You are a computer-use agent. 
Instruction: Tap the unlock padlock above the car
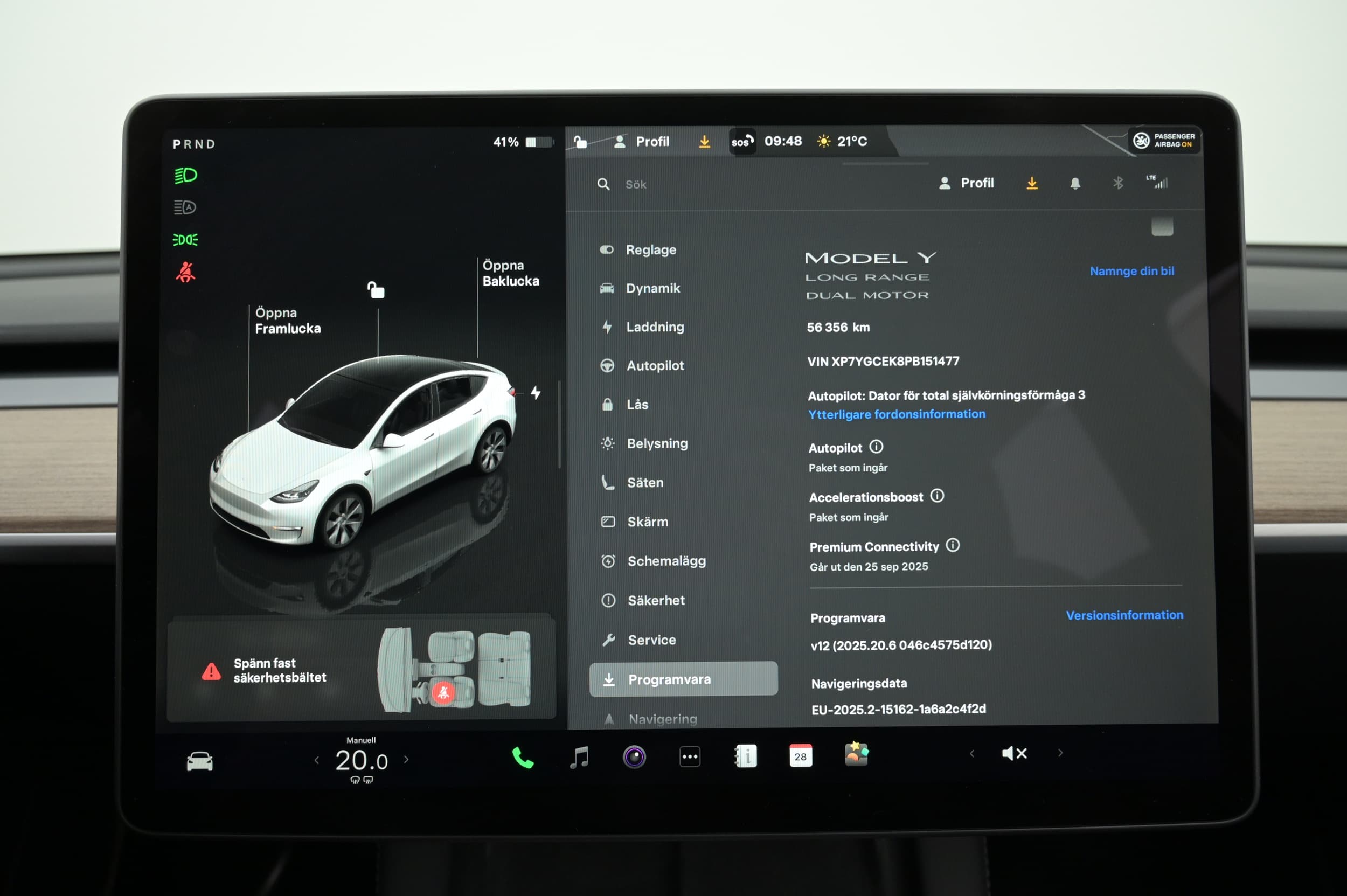[376, 290]
